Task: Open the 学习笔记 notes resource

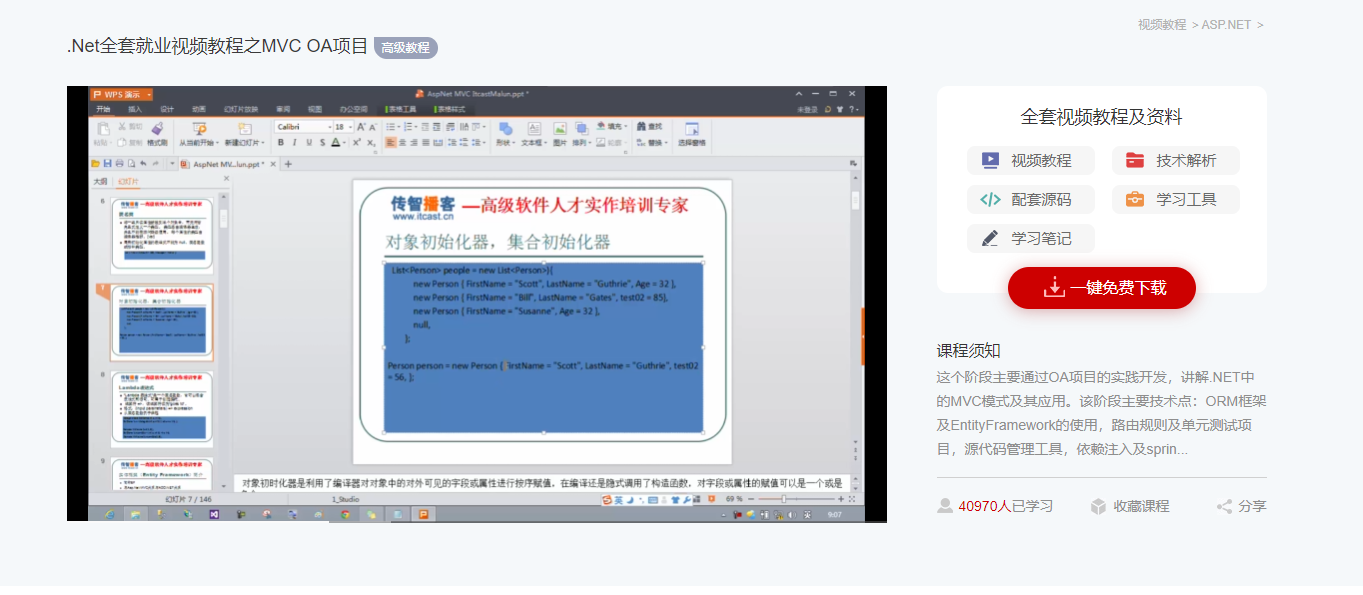Action: [x=1030, y=238]
